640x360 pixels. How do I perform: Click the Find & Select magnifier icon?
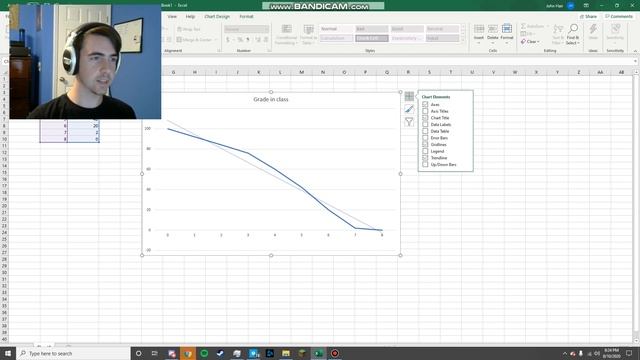pyautogui.click(x=573, y=29)
